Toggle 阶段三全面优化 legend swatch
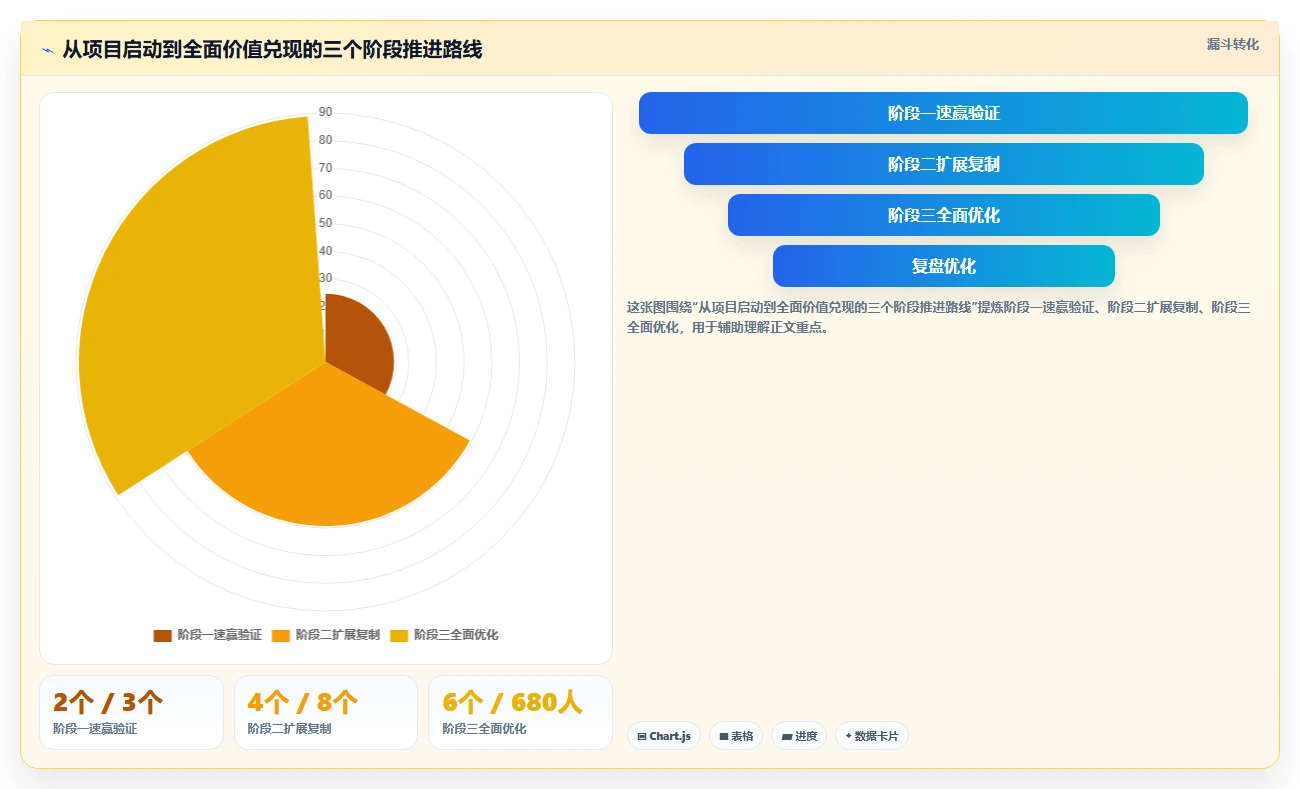The image size is (1300, 789). [399, 635]
